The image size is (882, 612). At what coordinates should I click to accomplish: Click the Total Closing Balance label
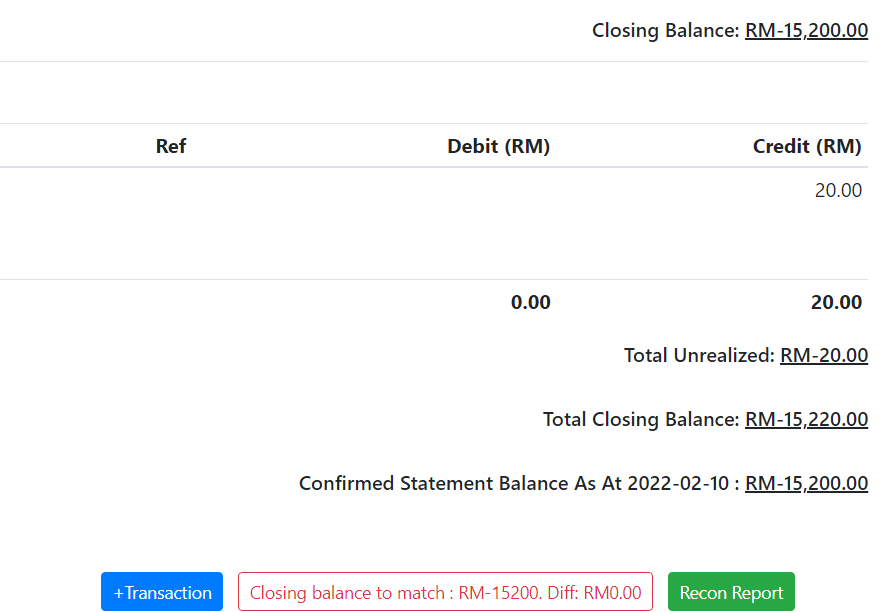point(641,420)
